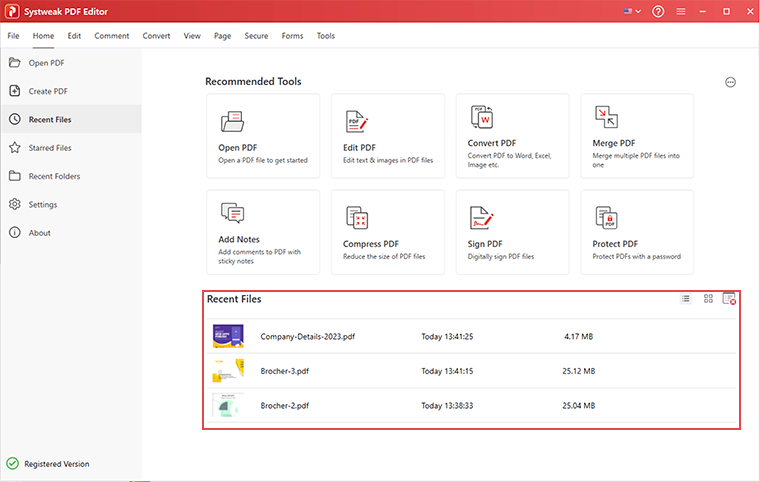760x482 pixels.
Task: Select the Home tab
Action: 43,36
